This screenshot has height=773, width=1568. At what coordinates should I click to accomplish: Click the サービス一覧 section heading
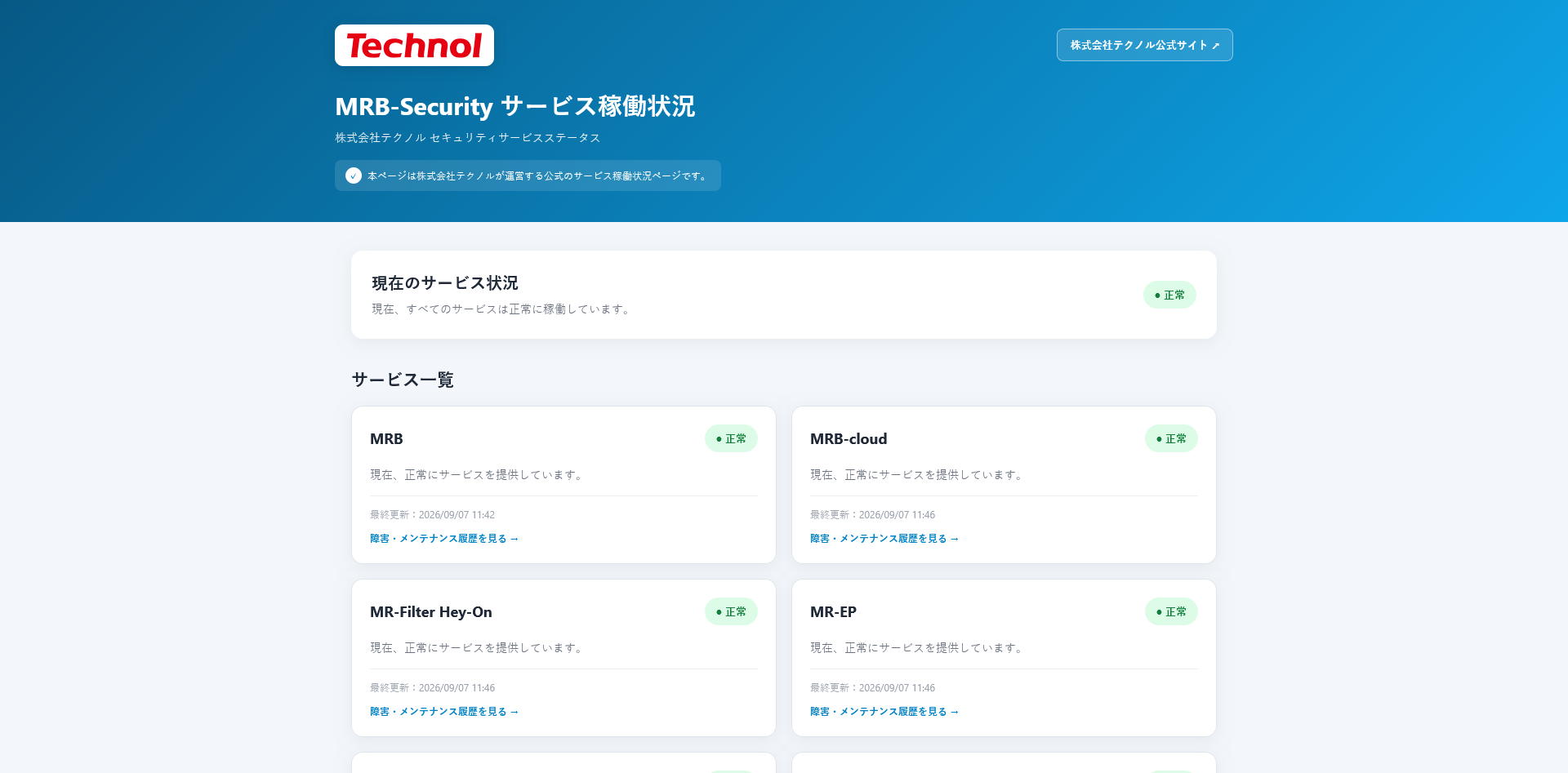pos(403,380)
